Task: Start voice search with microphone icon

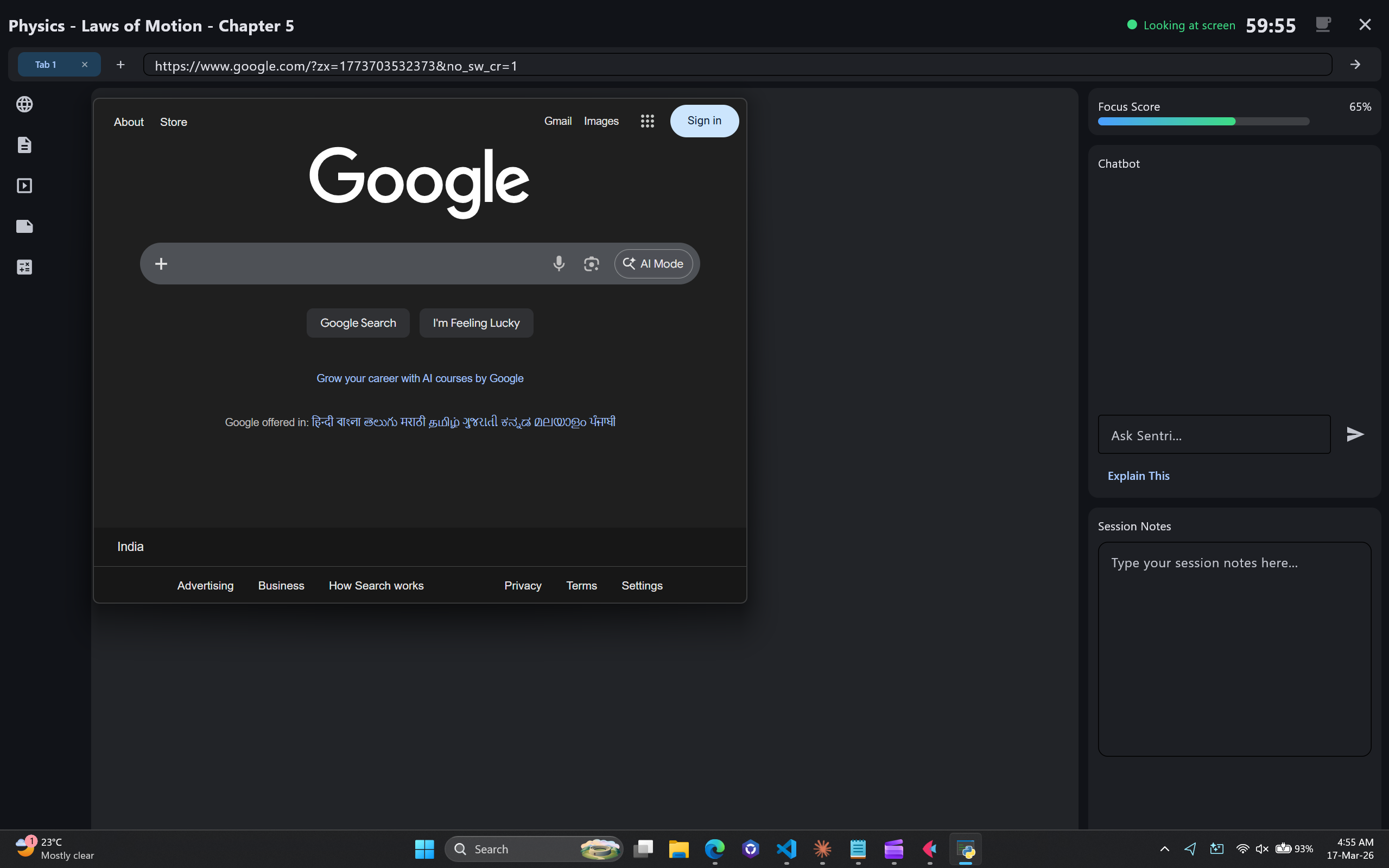Action: coord(559,263)
